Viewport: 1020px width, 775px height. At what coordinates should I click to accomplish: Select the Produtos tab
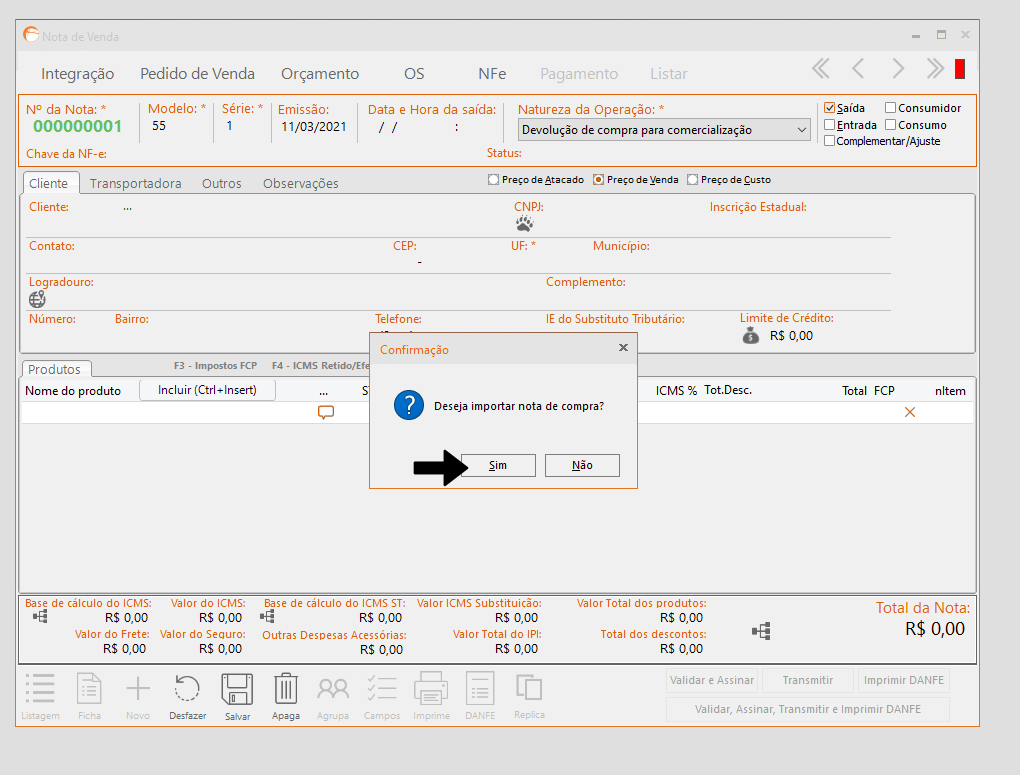pos(55,369)
